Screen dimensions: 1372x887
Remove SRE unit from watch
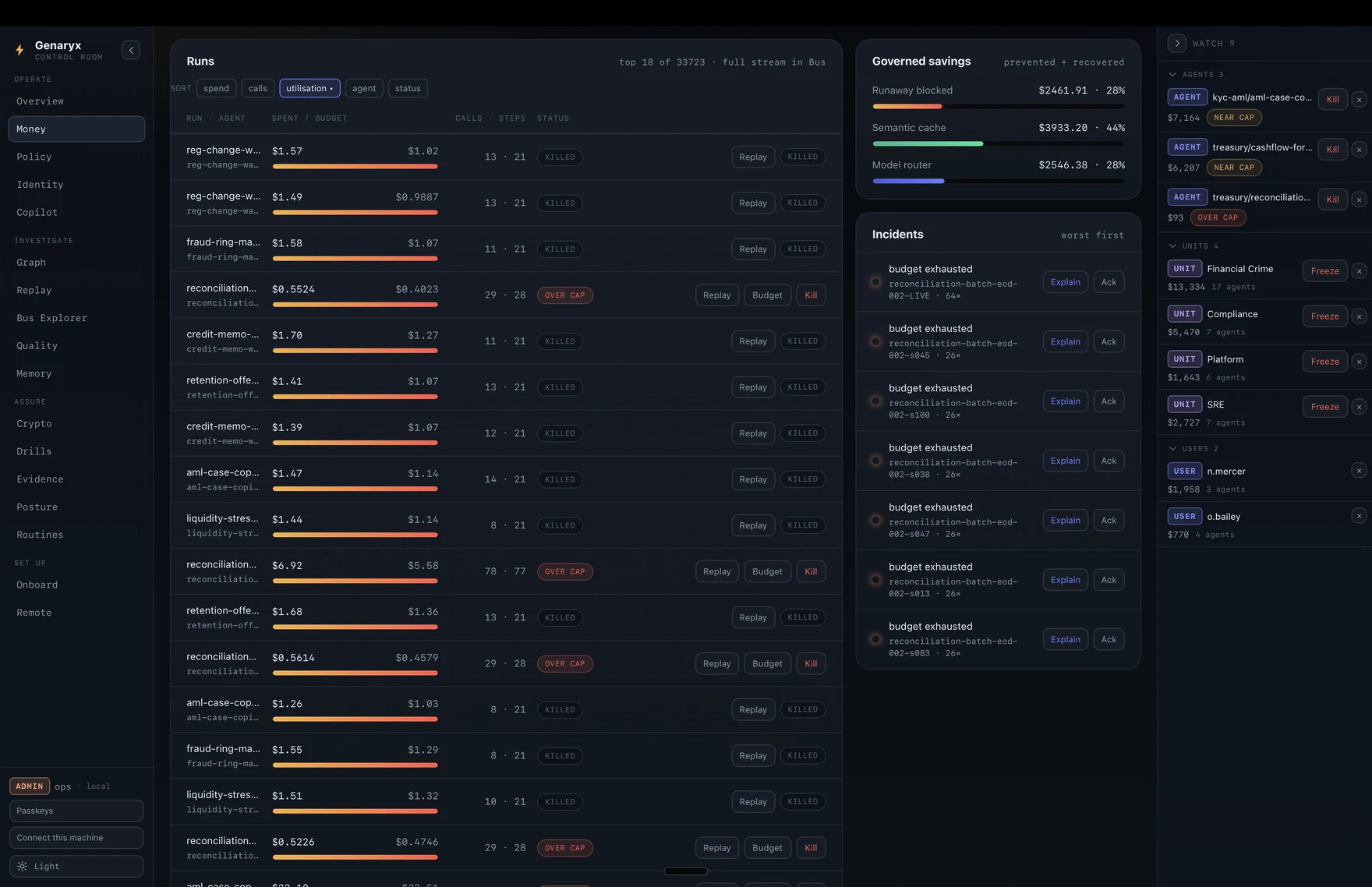pos(1359,407)
